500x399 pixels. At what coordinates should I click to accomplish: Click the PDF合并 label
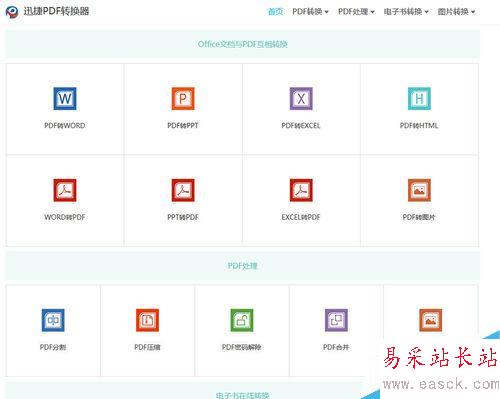(x=336, y=347)
